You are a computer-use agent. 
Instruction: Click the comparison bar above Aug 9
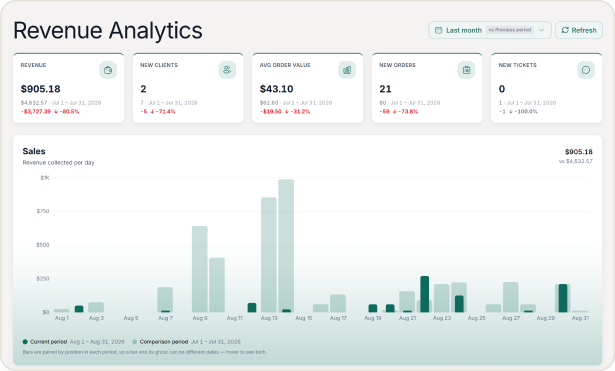200,269
